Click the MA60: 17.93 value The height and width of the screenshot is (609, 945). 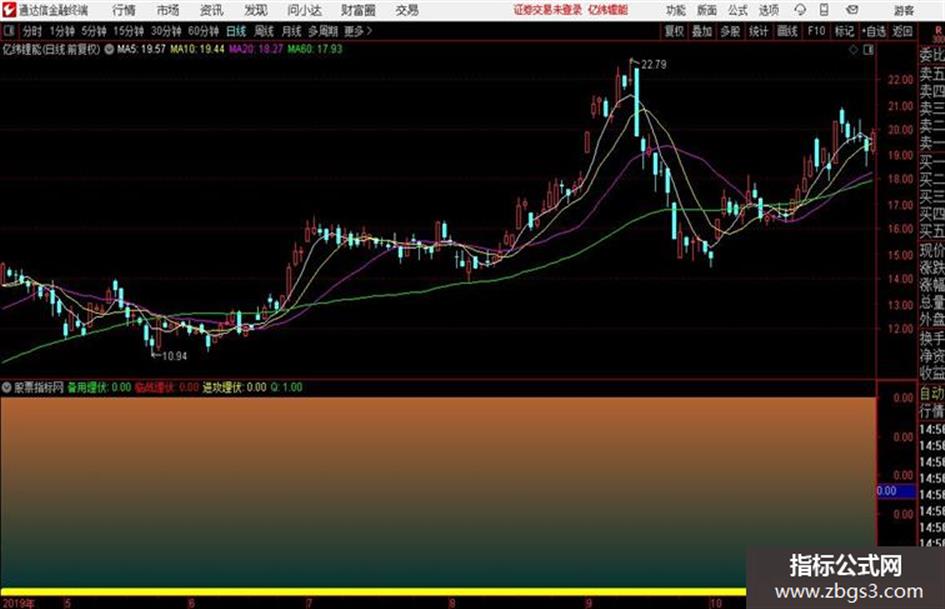point(315,49)
